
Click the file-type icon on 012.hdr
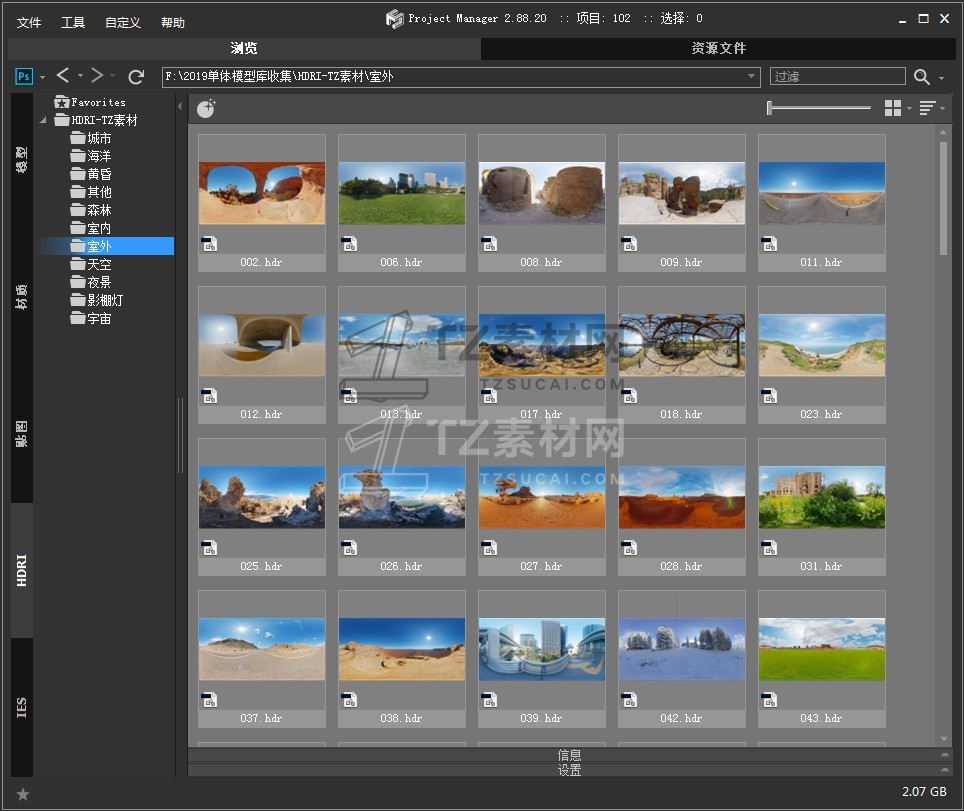210,396
